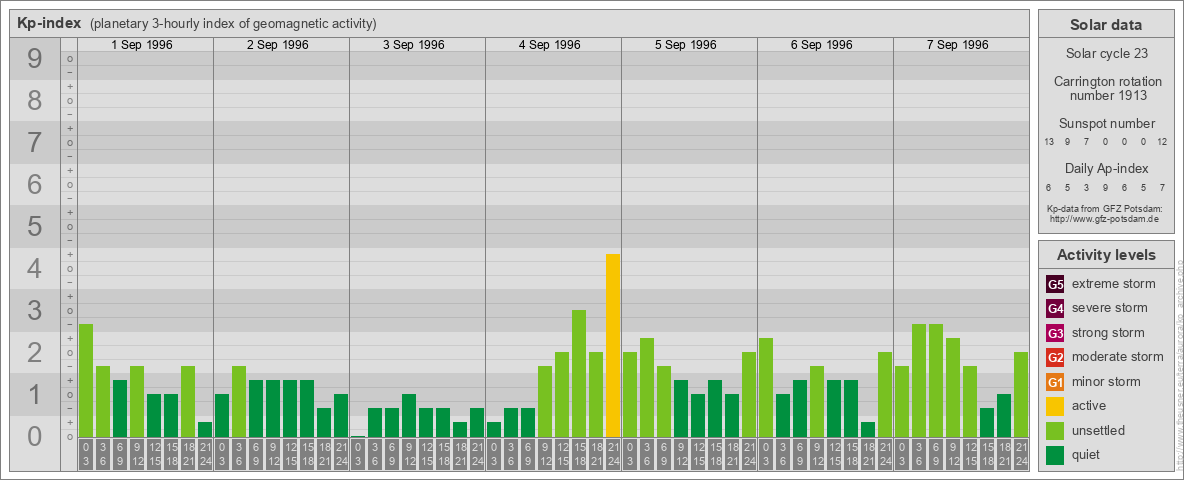Click the 'Activity levels' panel heading
Image resolution: width=1184 pixels, height=480 pixels.
pos(1106,255)
